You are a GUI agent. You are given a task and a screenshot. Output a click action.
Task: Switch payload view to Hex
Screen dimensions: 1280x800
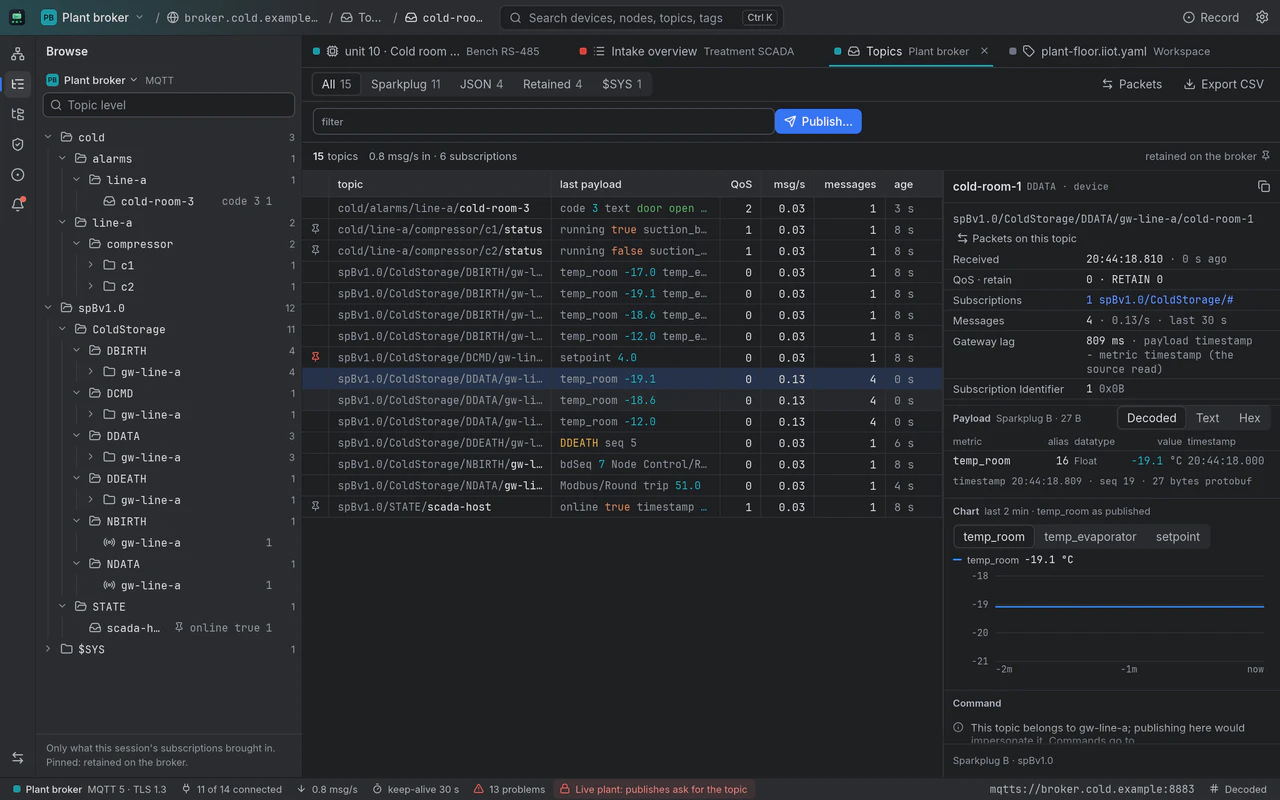(x=1249, y=418)
